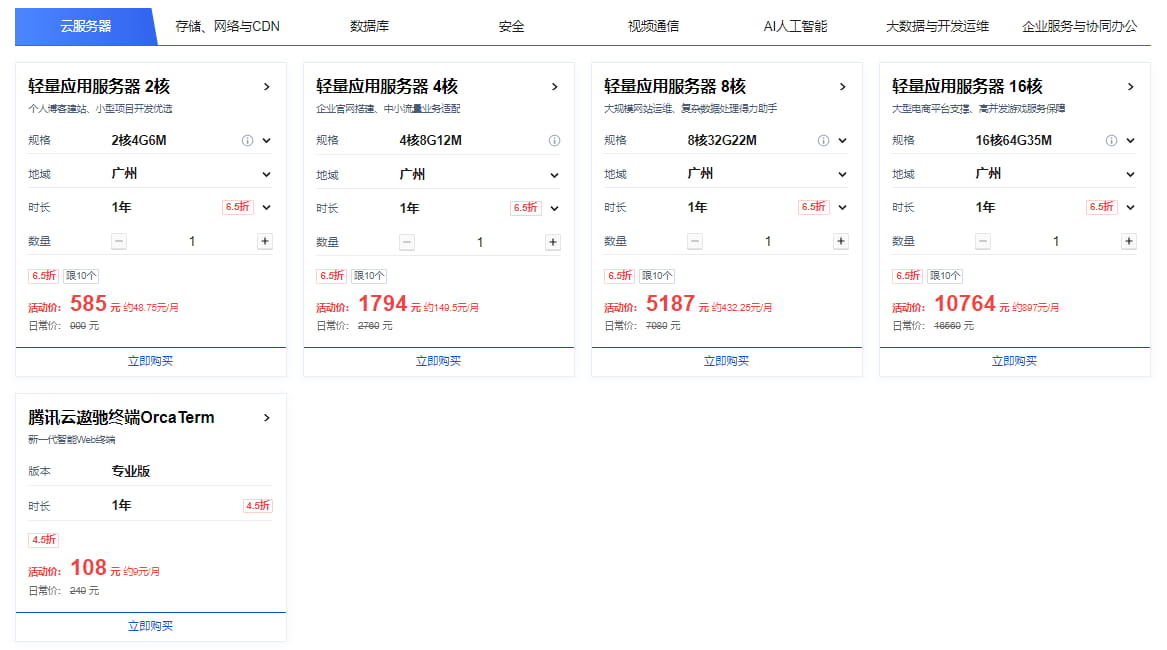Click the arrow beside 轻量应用服务器 8核
This screenshot has height=650, width=1167.
coord(843,87)
